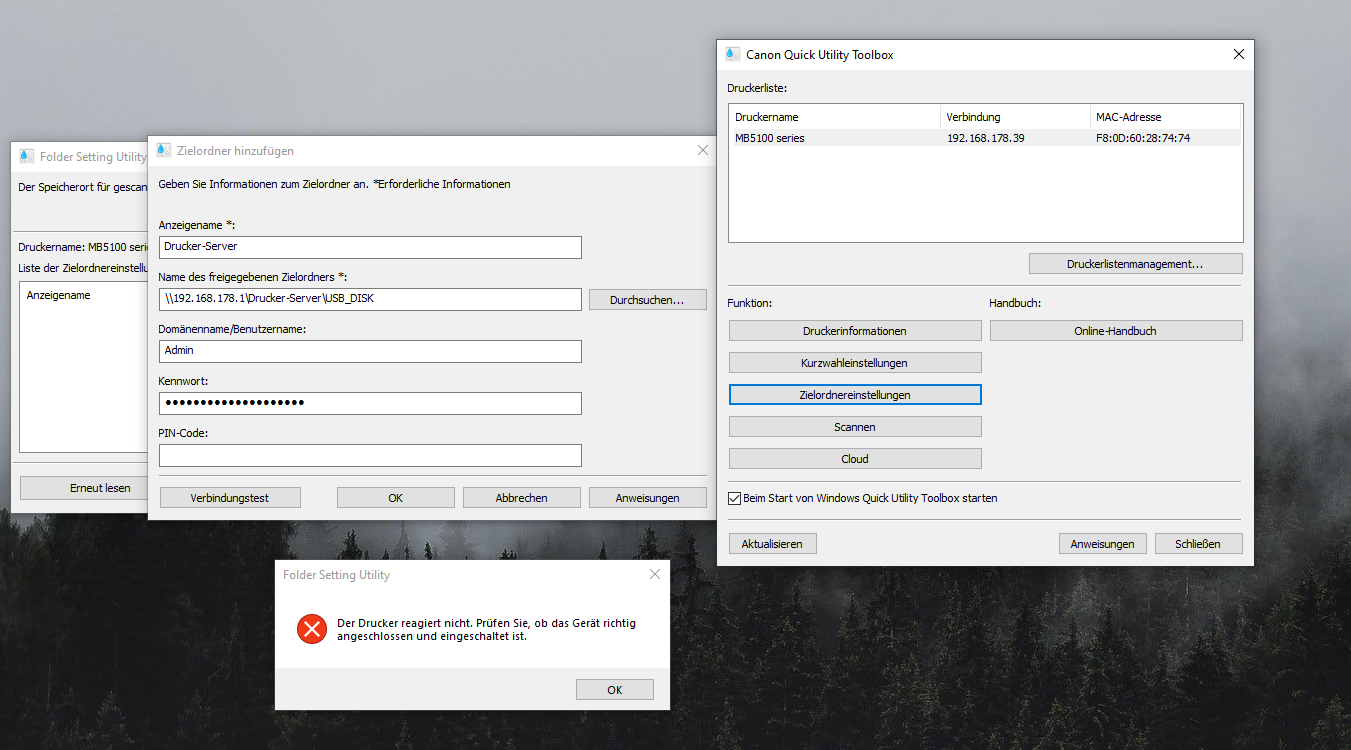
Task: Open the Online-Handbuch
Action: pyautogui.click(x=1116, y=331)
